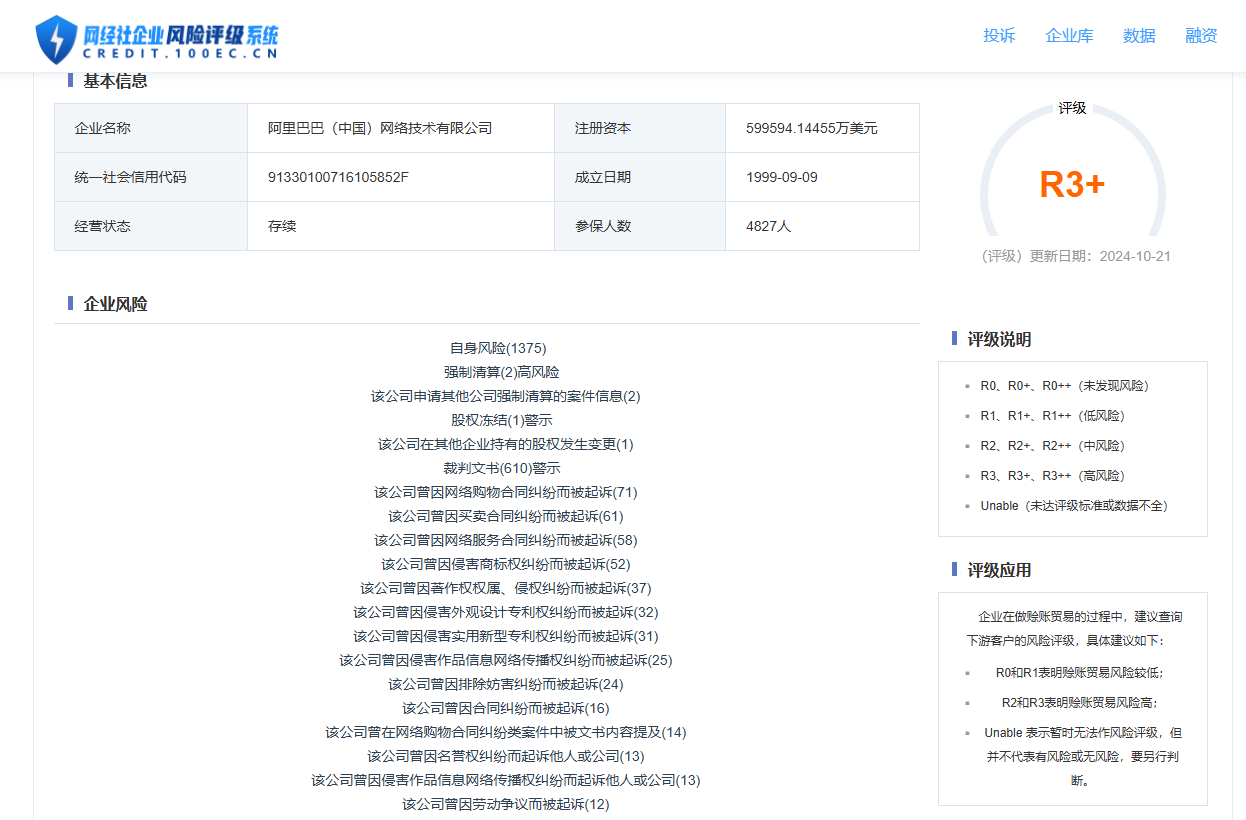Click 侵害商标权纠纷而被起诉(52) entry
Screen dimensions: 1246x820
(505, 564)
